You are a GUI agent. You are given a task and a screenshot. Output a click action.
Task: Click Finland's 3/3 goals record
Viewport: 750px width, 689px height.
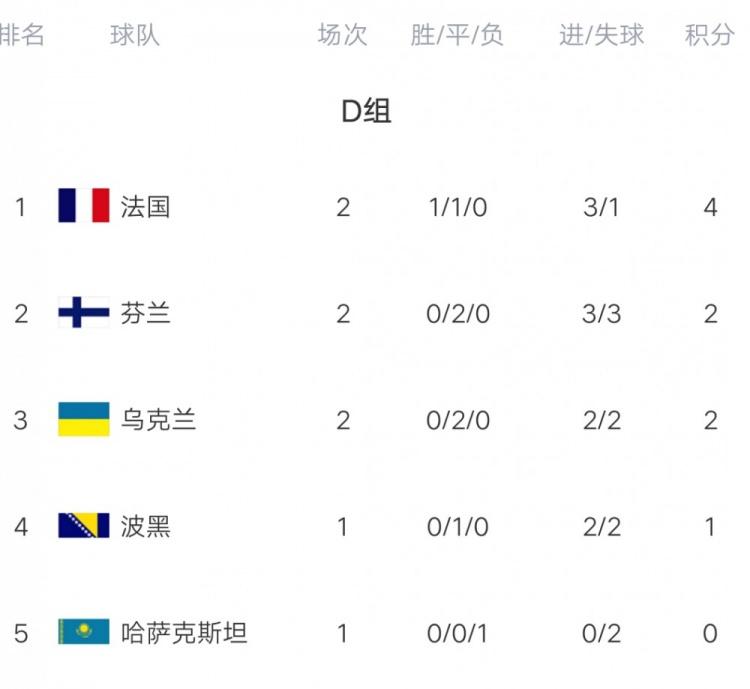tap(602, 314)
